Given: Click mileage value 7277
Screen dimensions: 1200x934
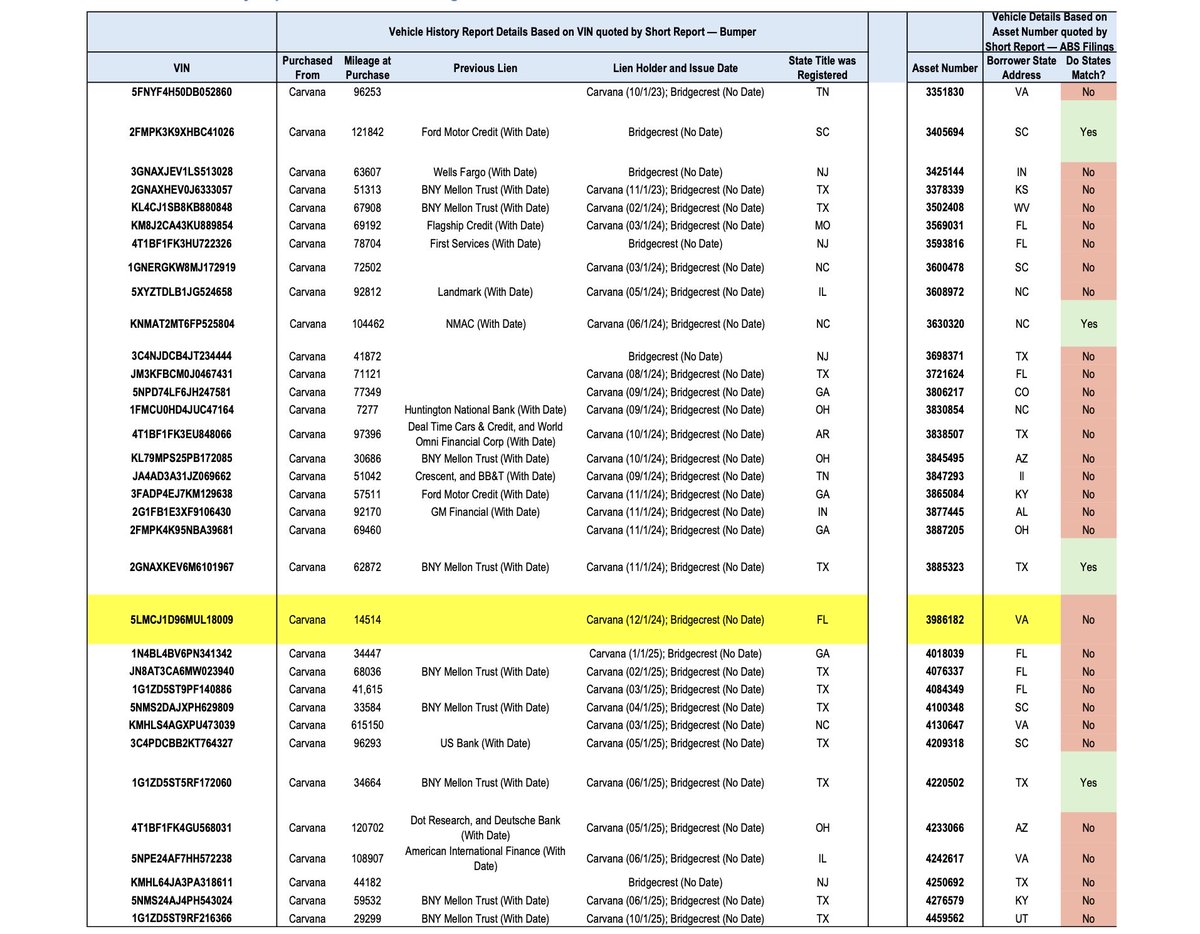Looking at the screenshot, I should pos(367,410).
